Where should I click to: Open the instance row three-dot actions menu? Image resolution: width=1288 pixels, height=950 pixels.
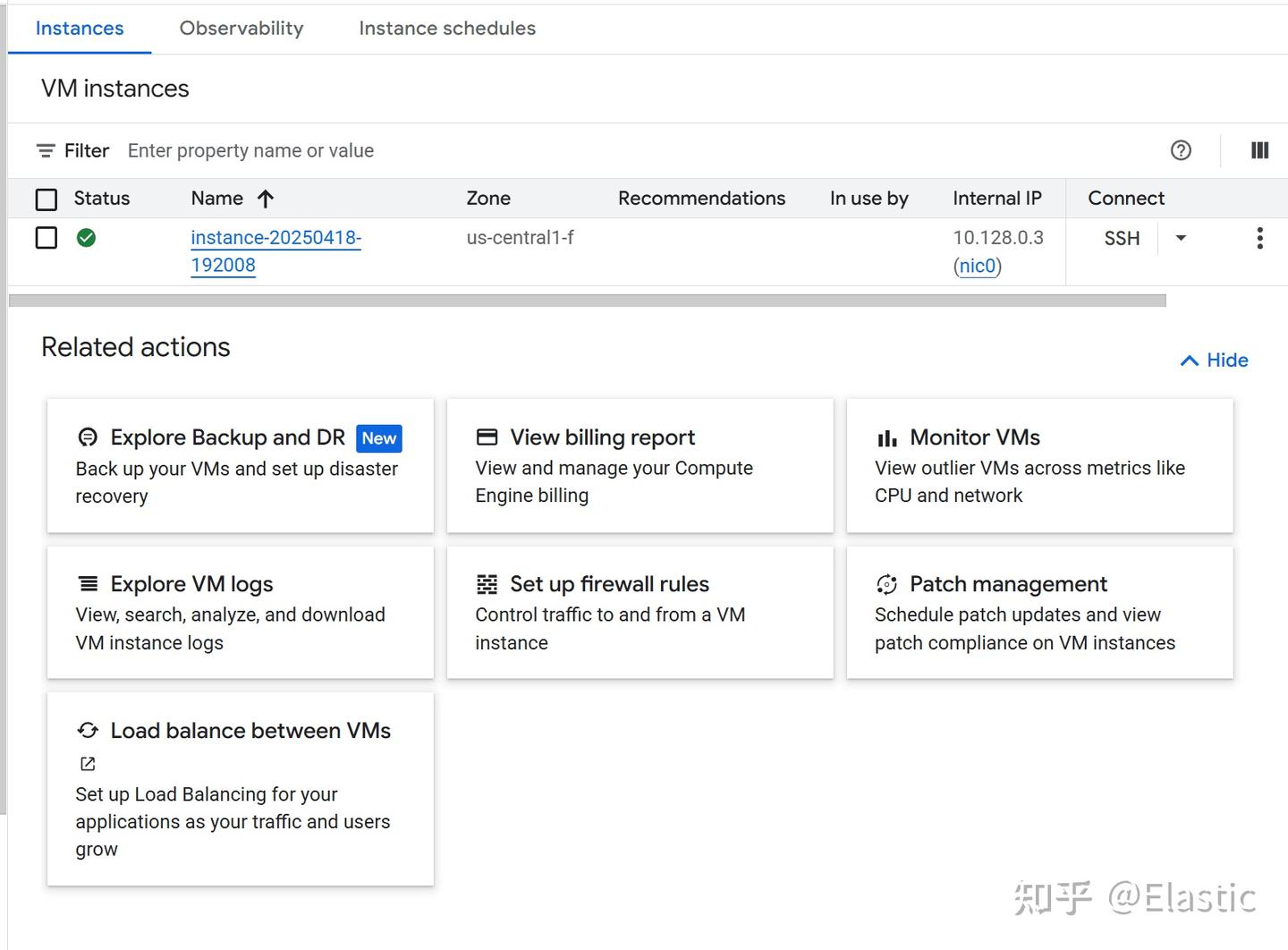tap(1259, 238)
